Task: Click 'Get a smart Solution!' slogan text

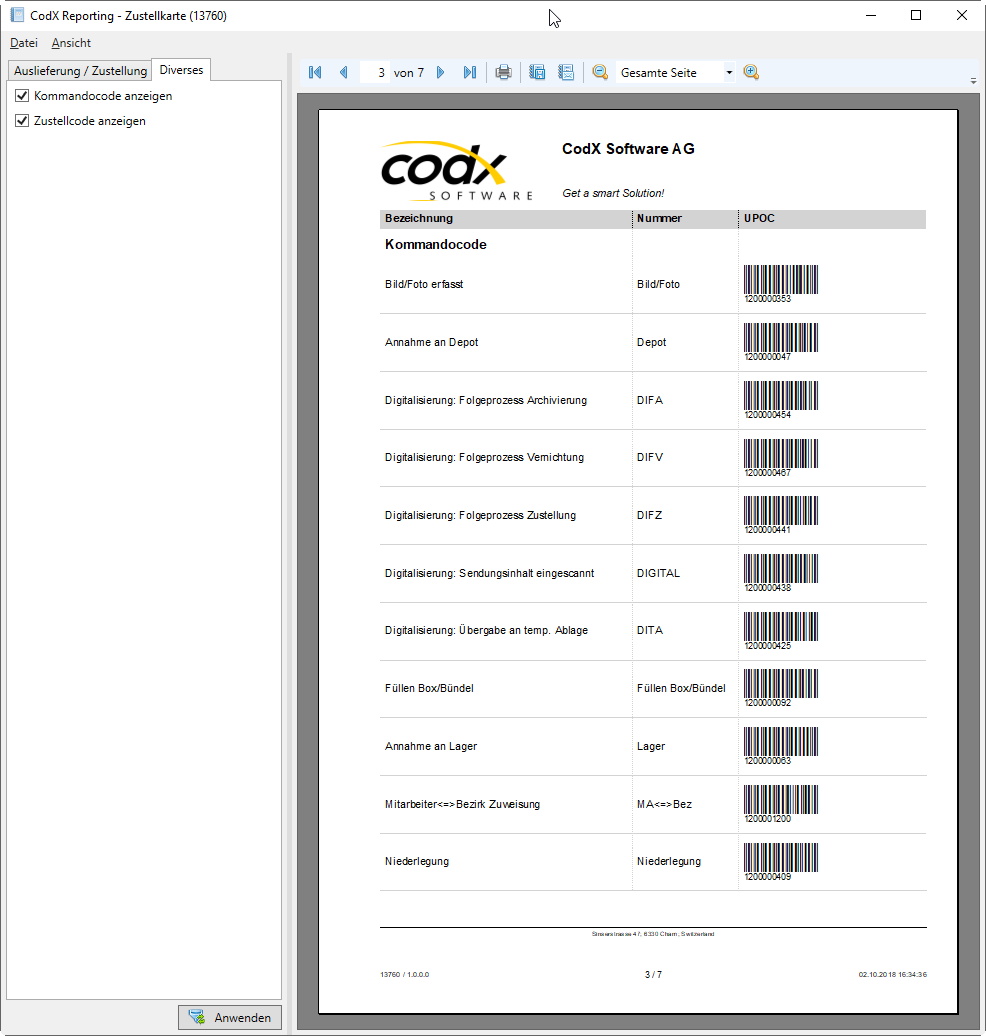Action: [613, 194]
